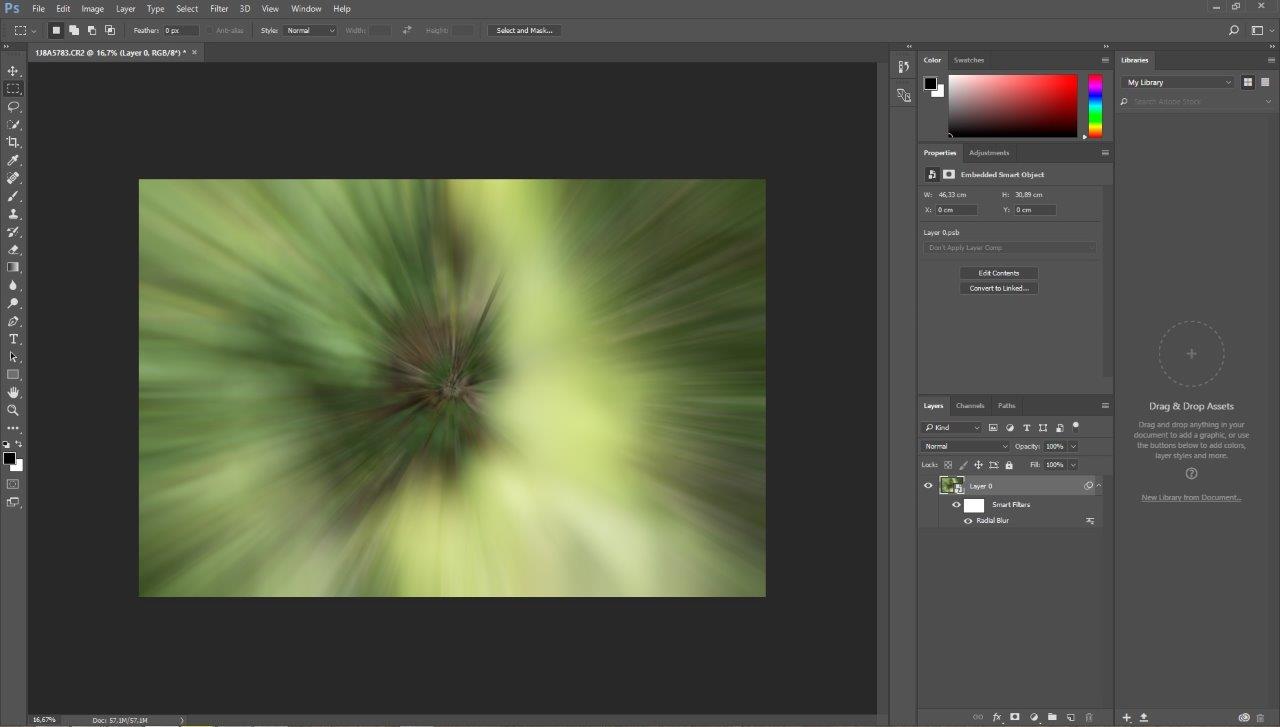The image size is (1280, 727).
Task: Select the Eyedropper tool
Action: click(13, 160)
